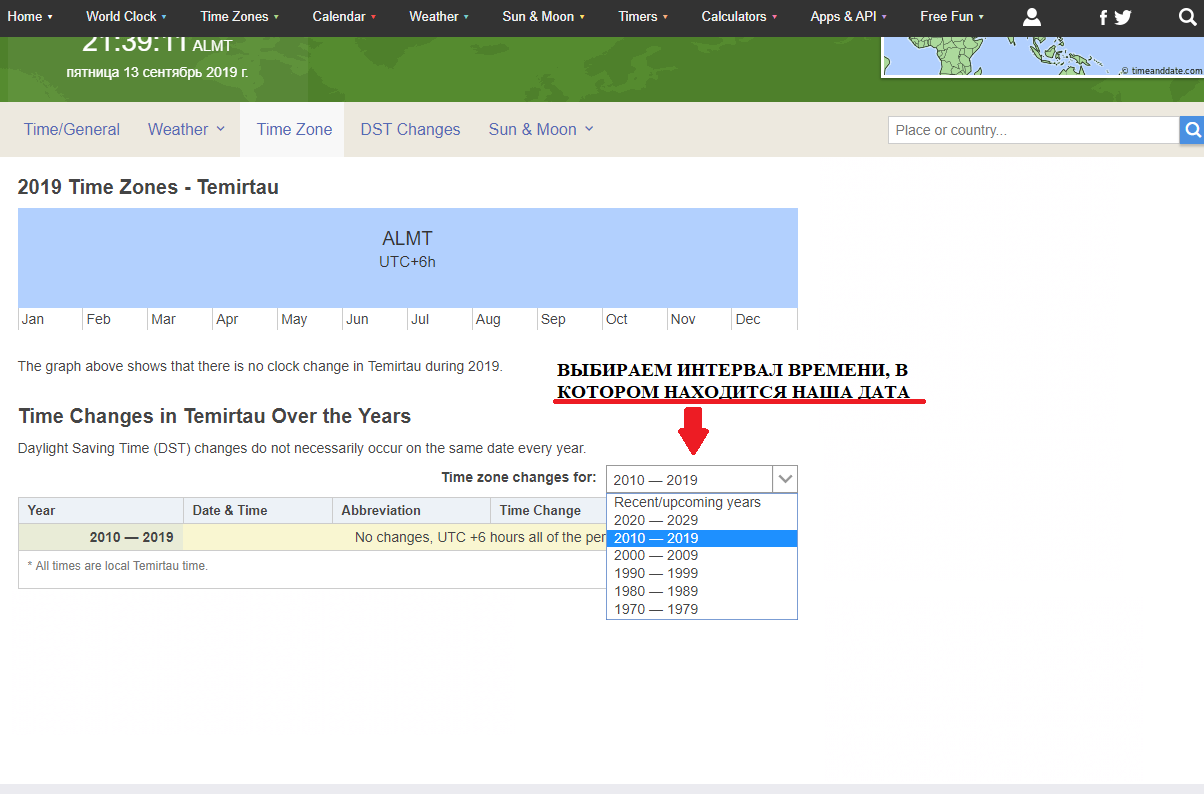Open the Free Fun menu
The height and width of the screenshot is (803, 1204).
pyautogui.click(x=952, y=17)
